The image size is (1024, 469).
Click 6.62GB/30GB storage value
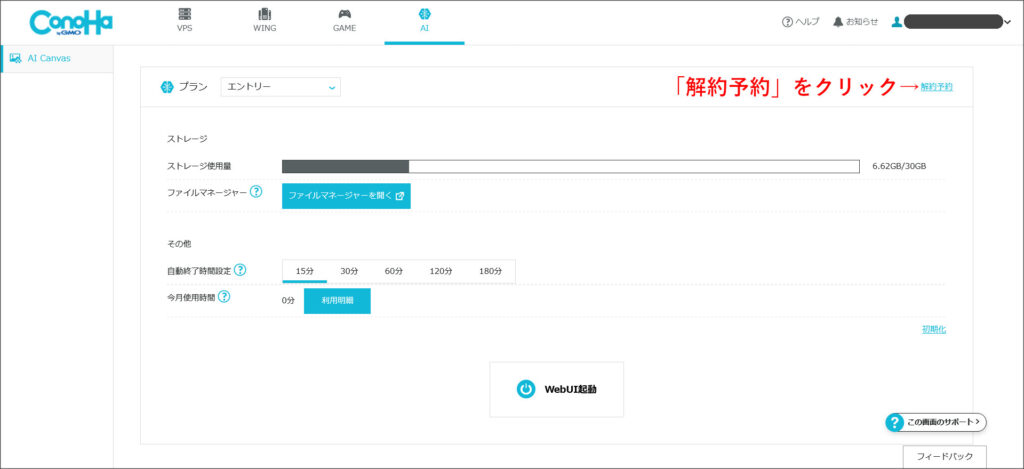tap(899, 167)
